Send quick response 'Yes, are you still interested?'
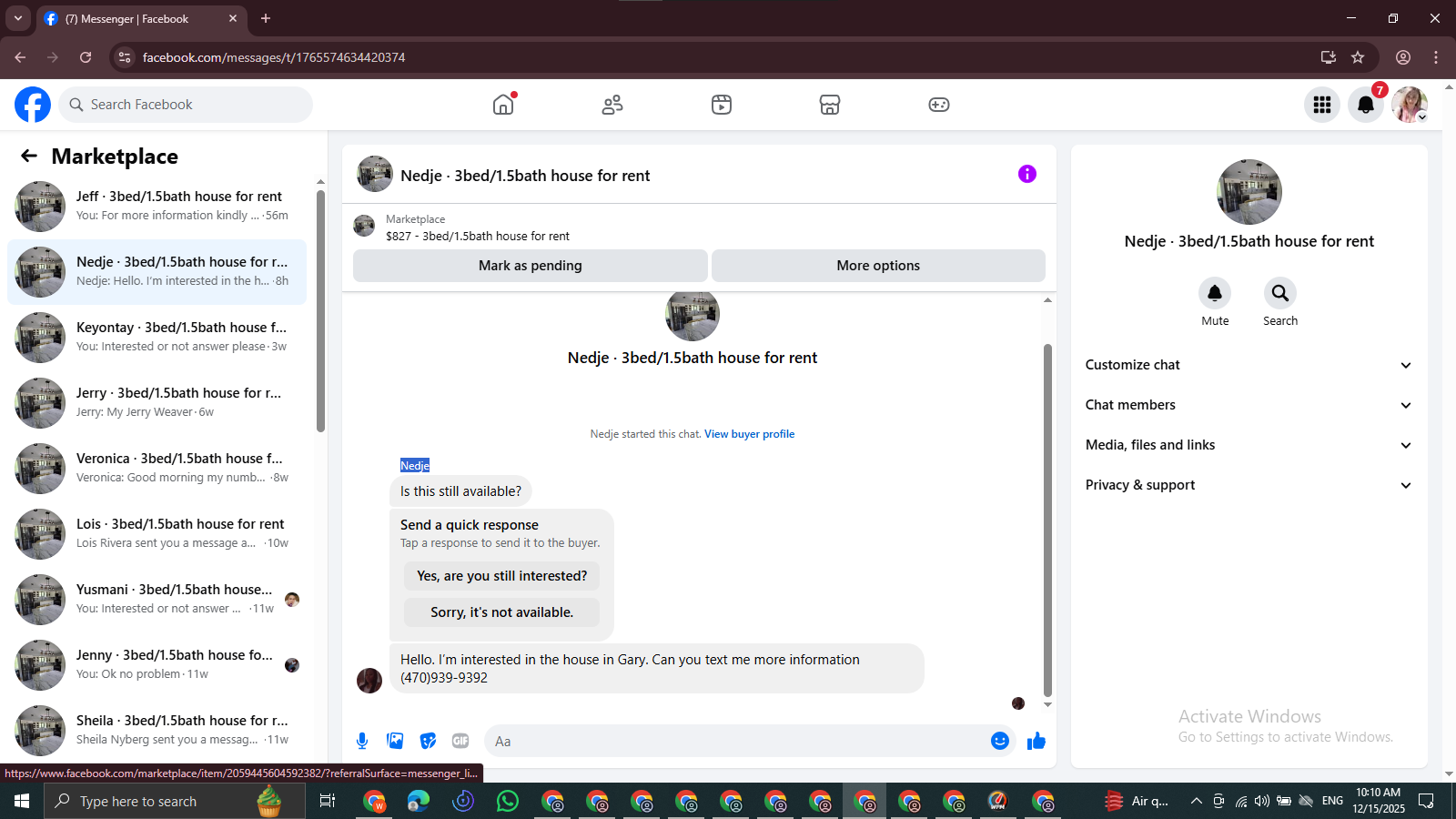This screenshot has width=1456, height=819. 501,576
